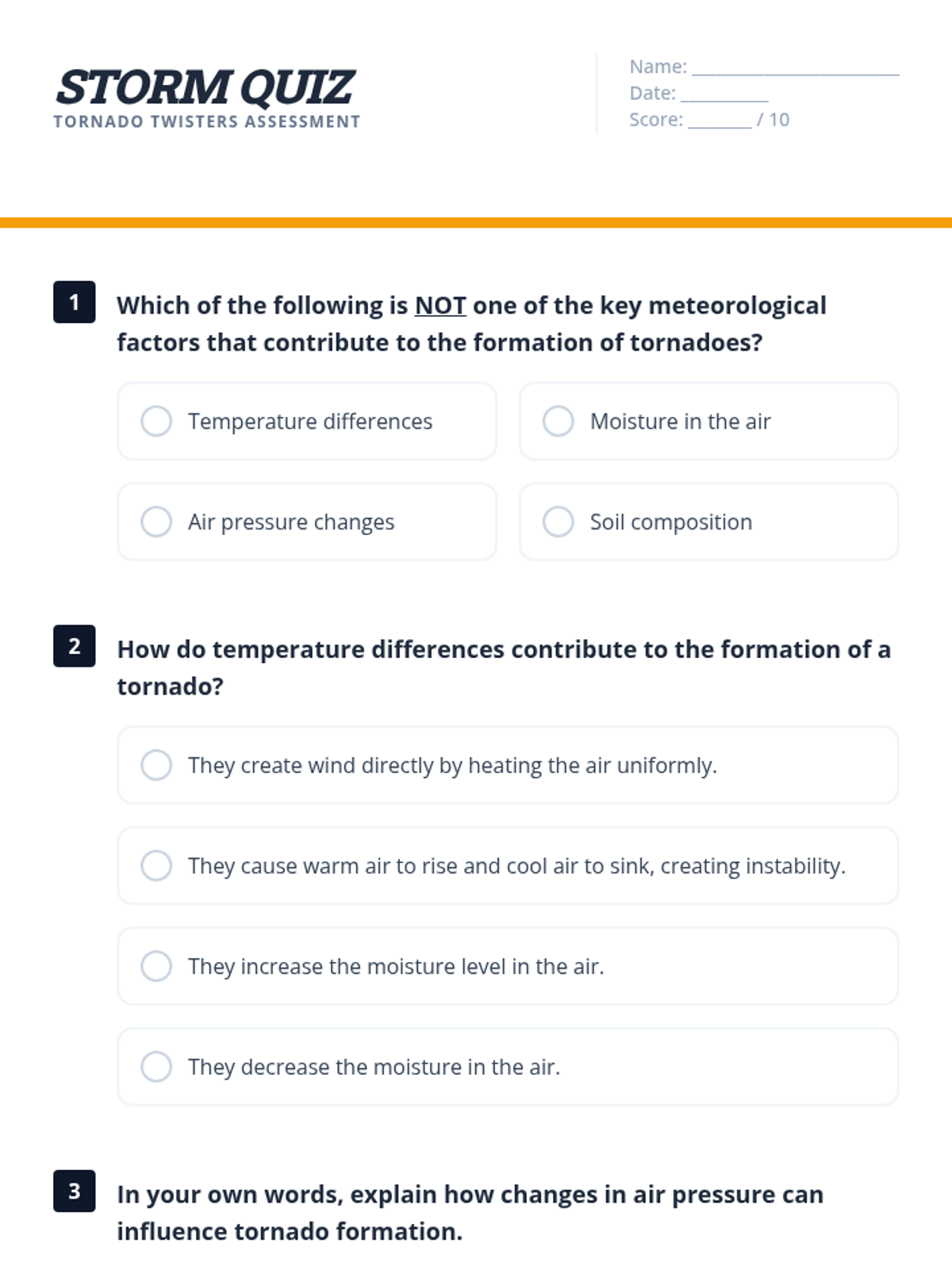Click the Name blank line

795,68
